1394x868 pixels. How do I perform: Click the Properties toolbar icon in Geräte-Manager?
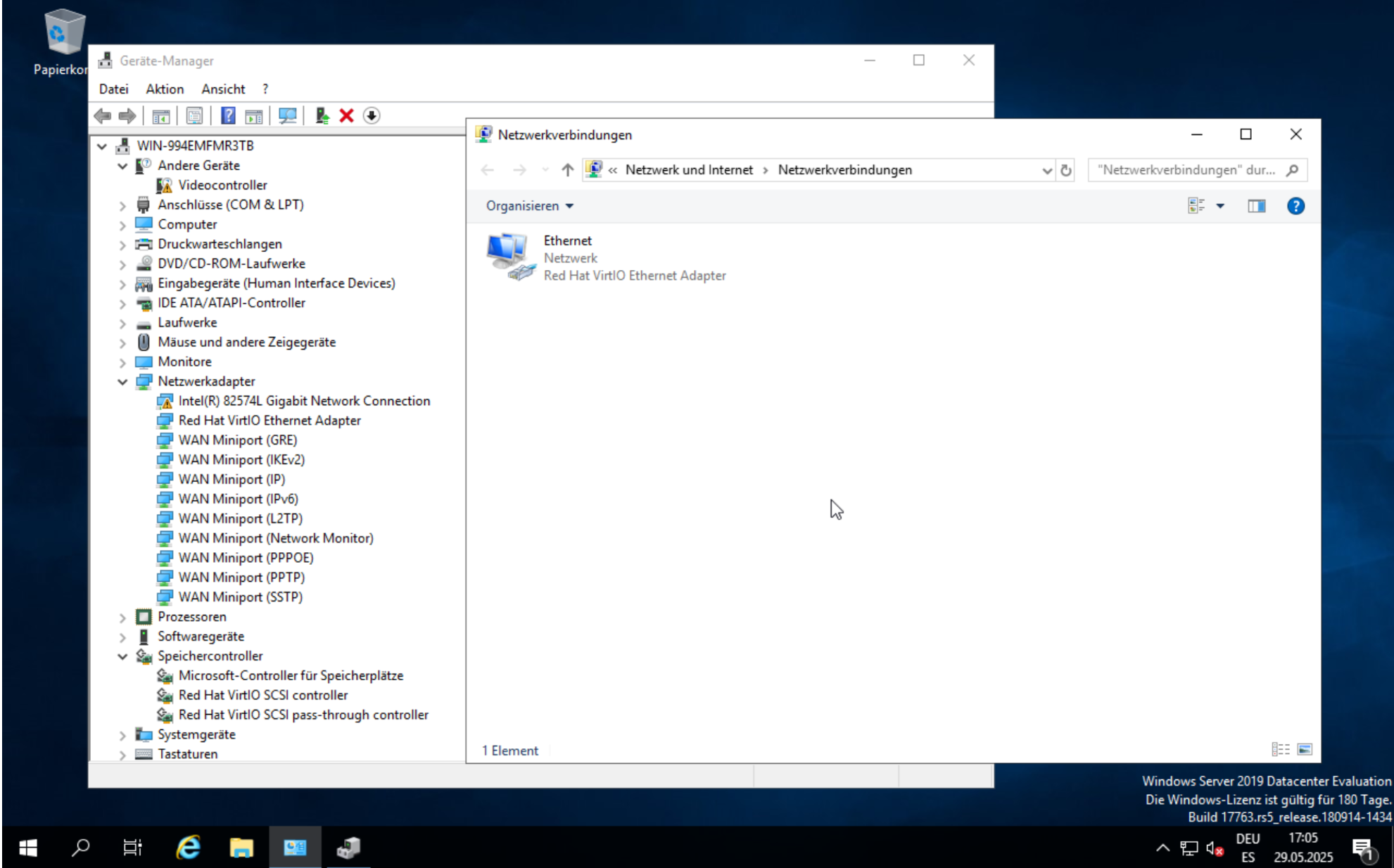[x=194, y=116]
